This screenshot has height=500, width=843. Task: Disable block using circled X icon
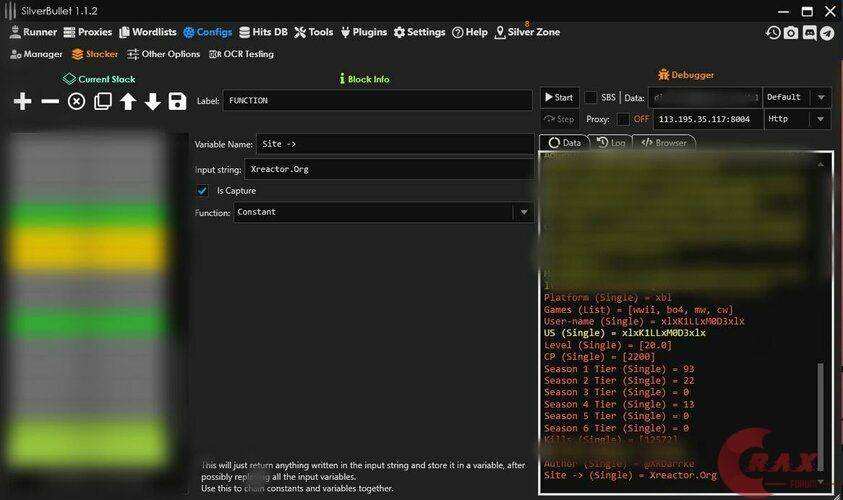click(x=76, y=101)
